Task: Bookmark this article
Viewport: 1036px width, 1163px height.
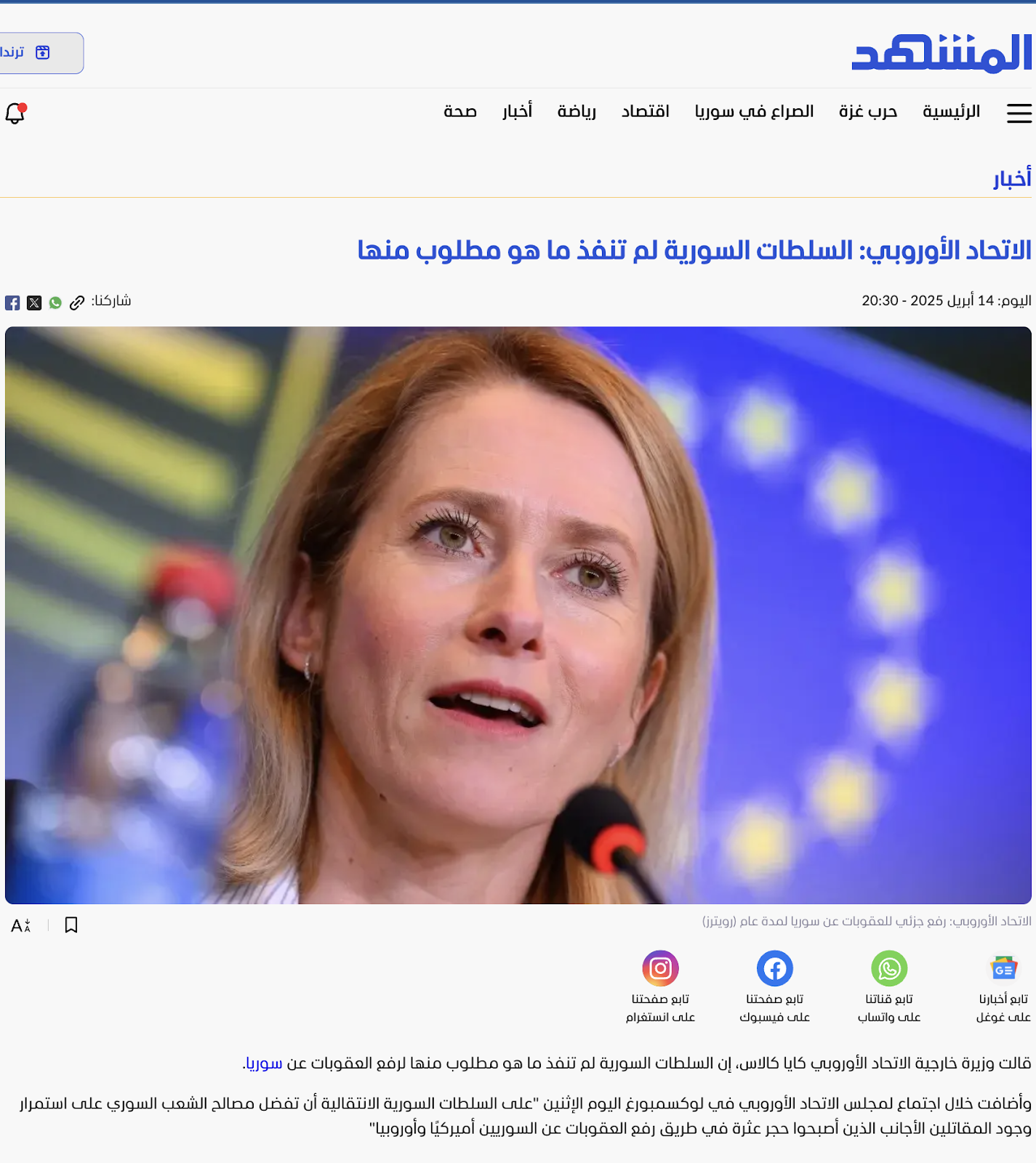Action: pyautogui.click(x=71, y=925)
